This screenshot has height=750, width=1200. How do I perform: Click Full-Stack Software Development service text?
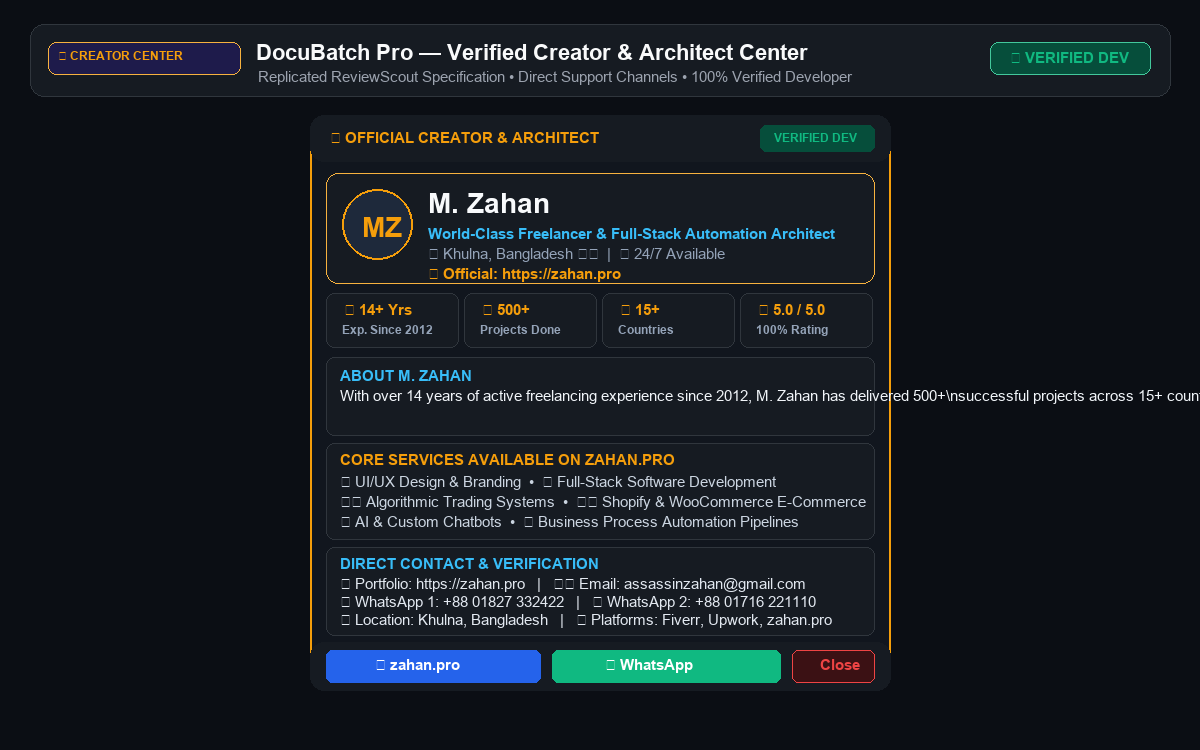[x=659, y=482]
